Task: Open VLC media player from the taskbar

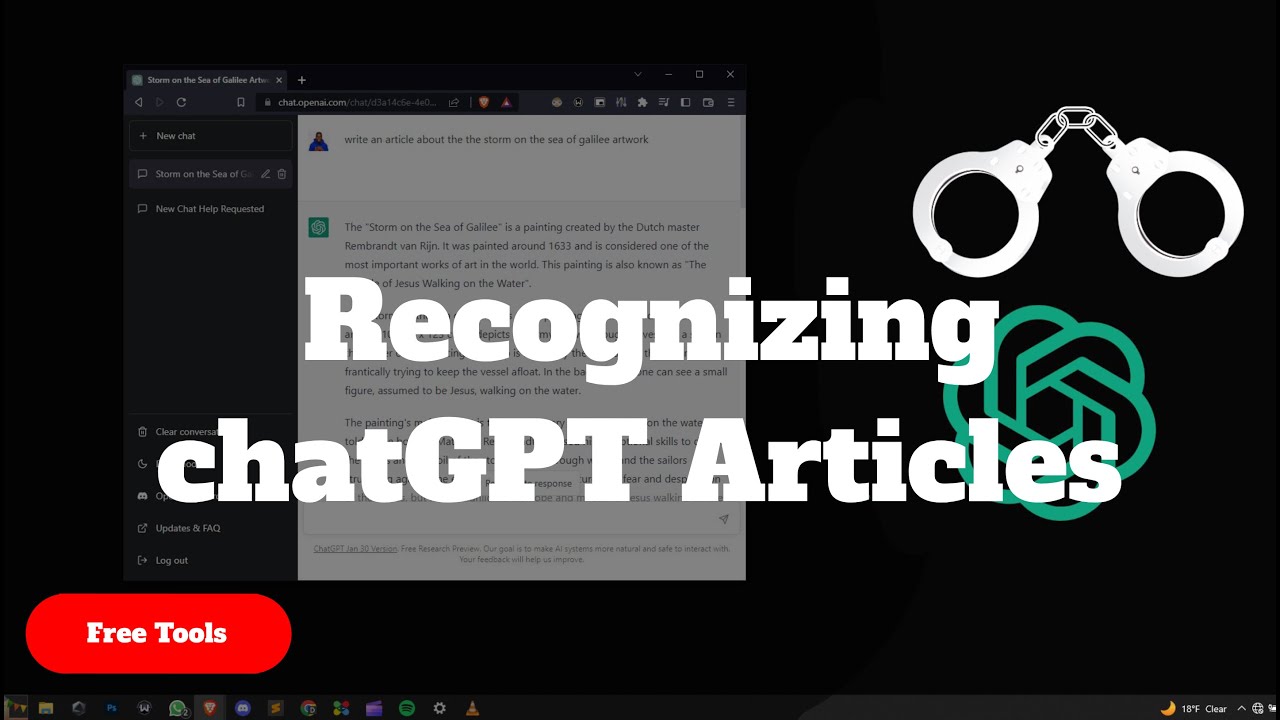Action: click(473, 708)
